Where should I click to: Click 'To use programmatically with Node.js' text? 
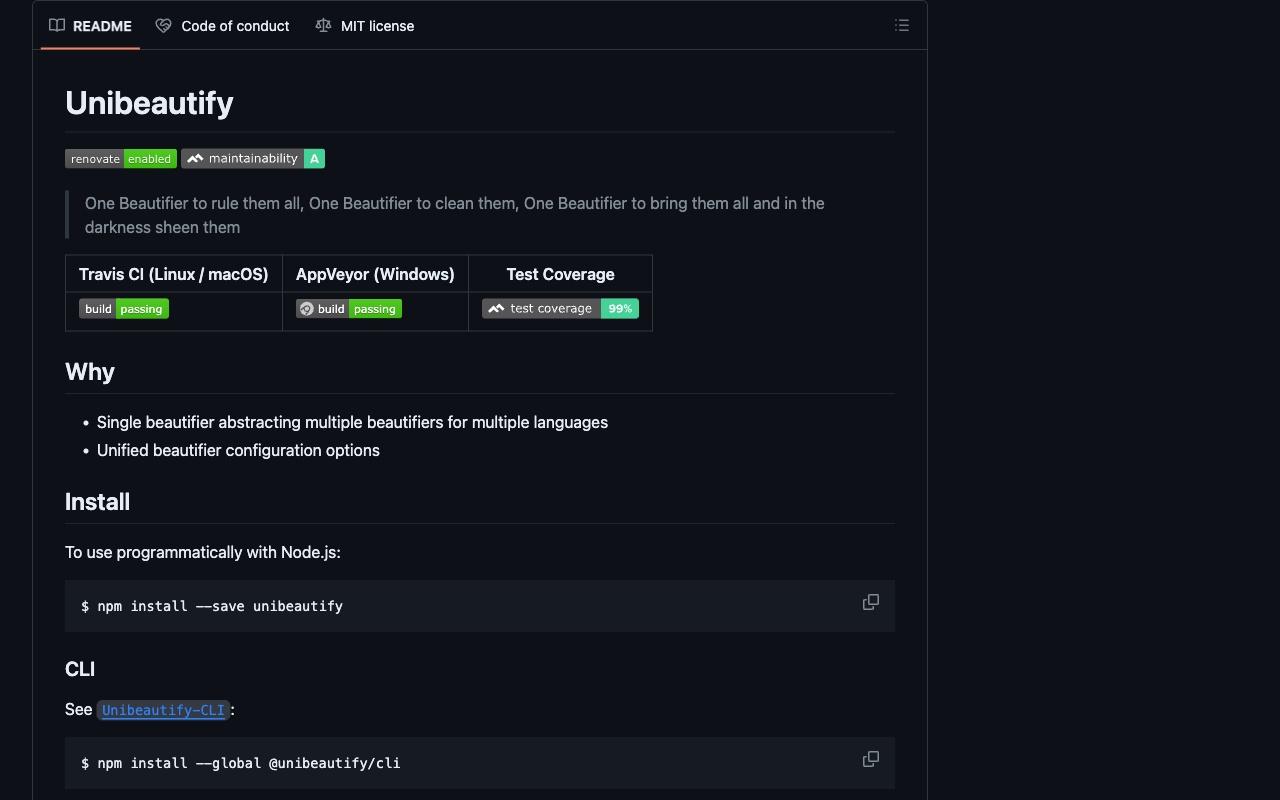pyautogui.click(x=203, y=552)
